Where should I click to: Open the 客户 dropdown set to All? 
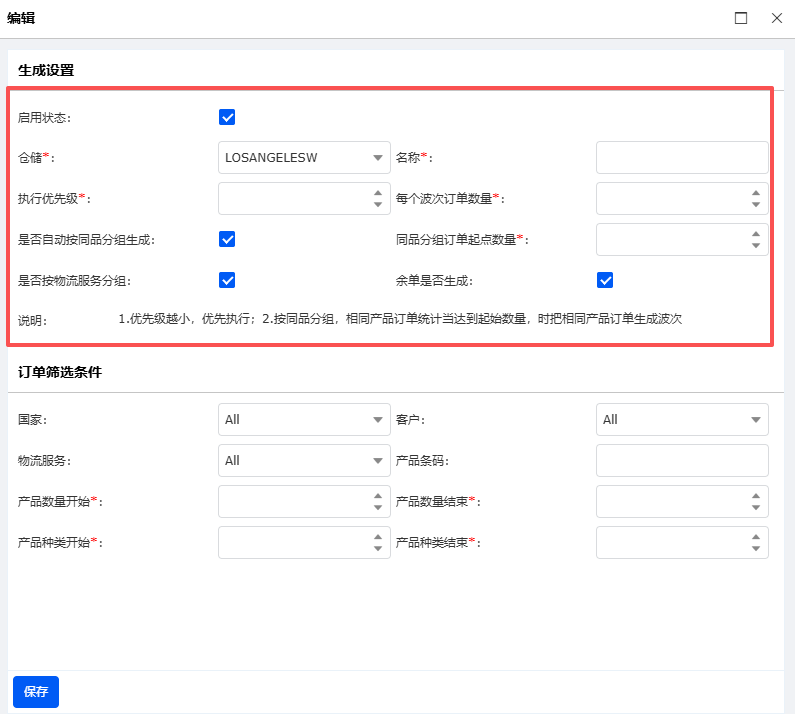coord(682,420)
